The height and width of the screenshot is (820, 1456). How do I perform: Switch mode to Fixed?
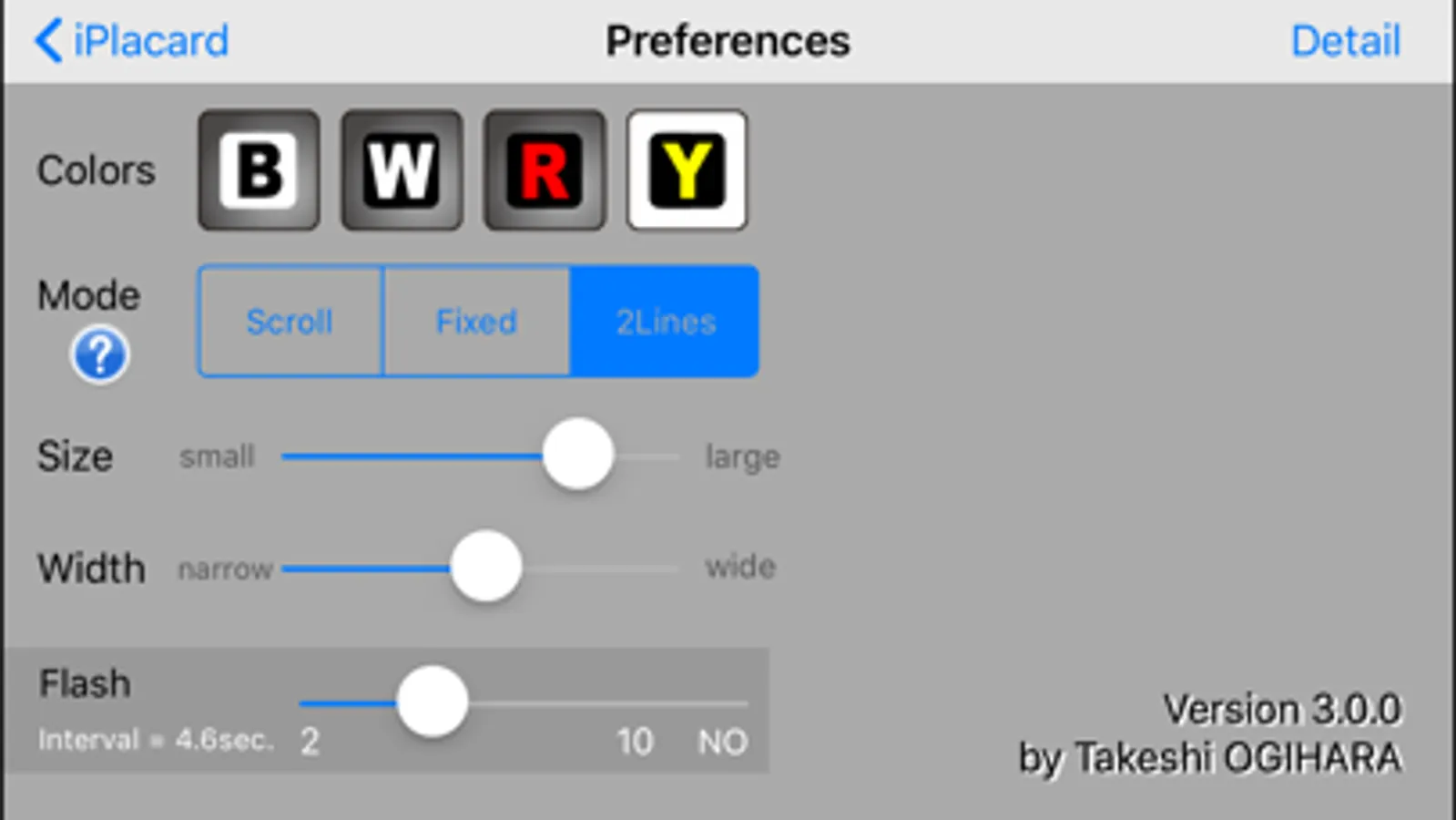click(x=476, y=322)
